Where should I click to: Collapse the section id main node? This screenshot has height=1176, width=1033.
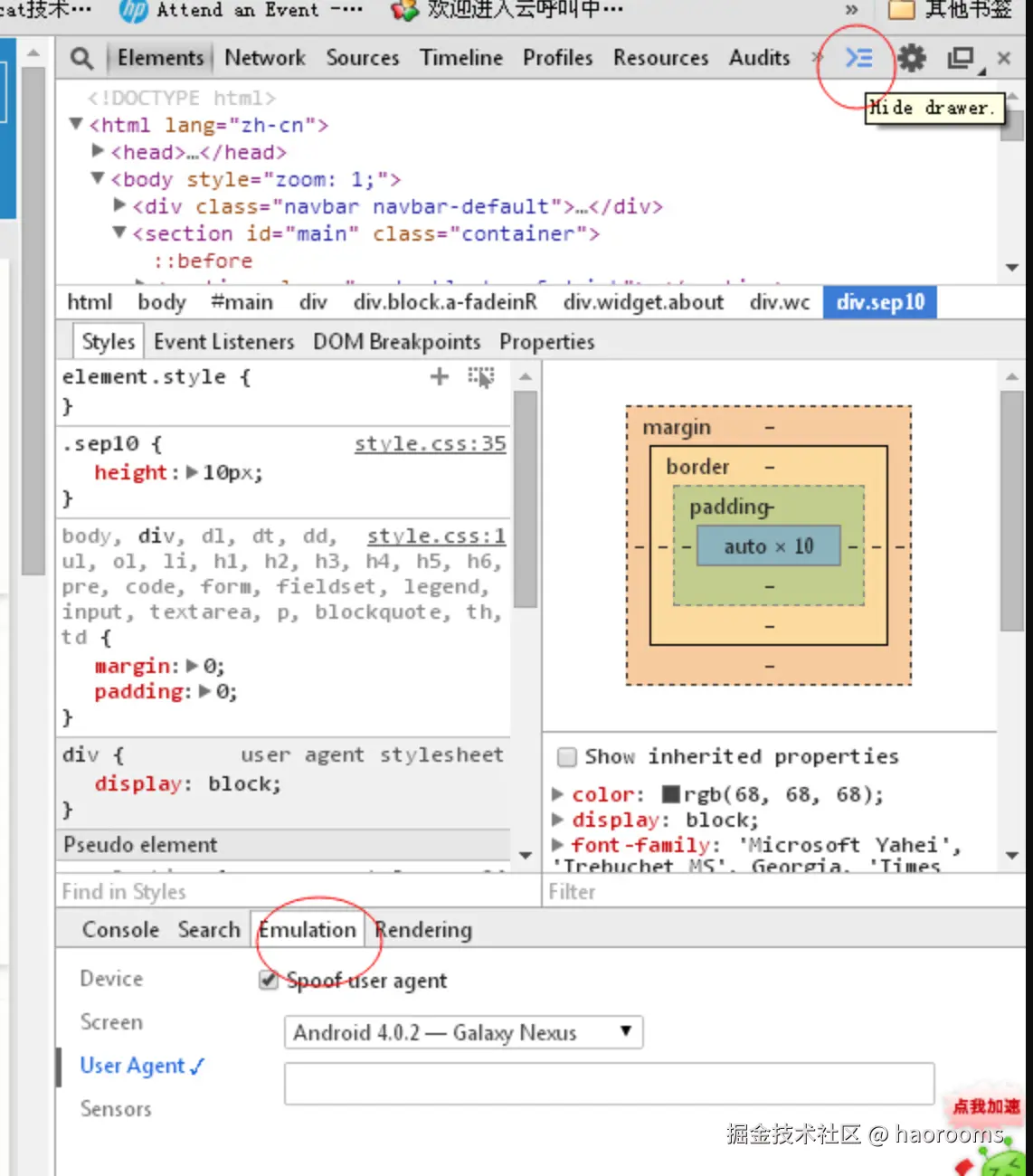pyautogui.click(x=120, y=232)
